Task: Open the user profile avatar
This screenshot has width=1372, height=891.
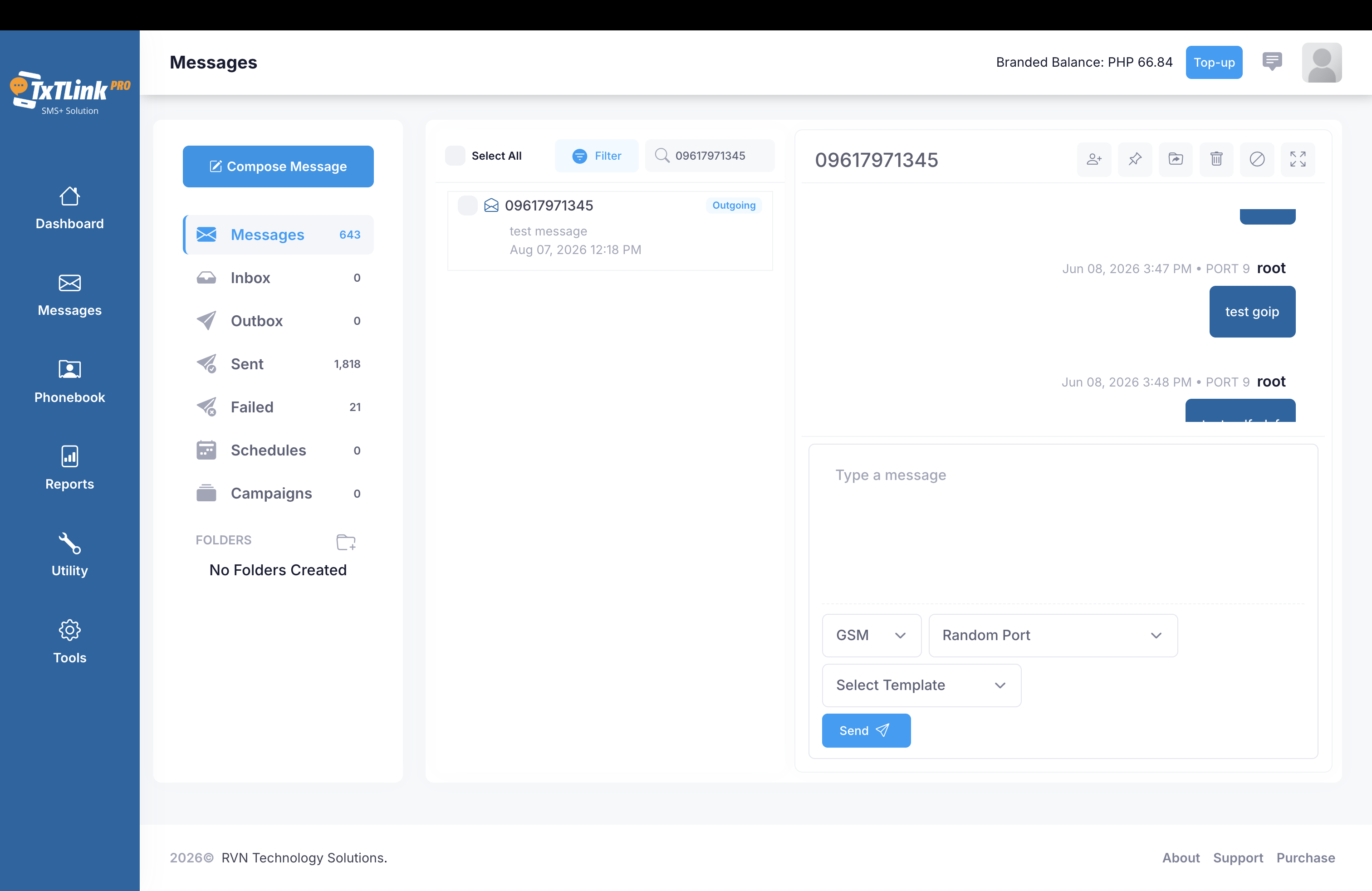Action: [x=1321, y=62]
